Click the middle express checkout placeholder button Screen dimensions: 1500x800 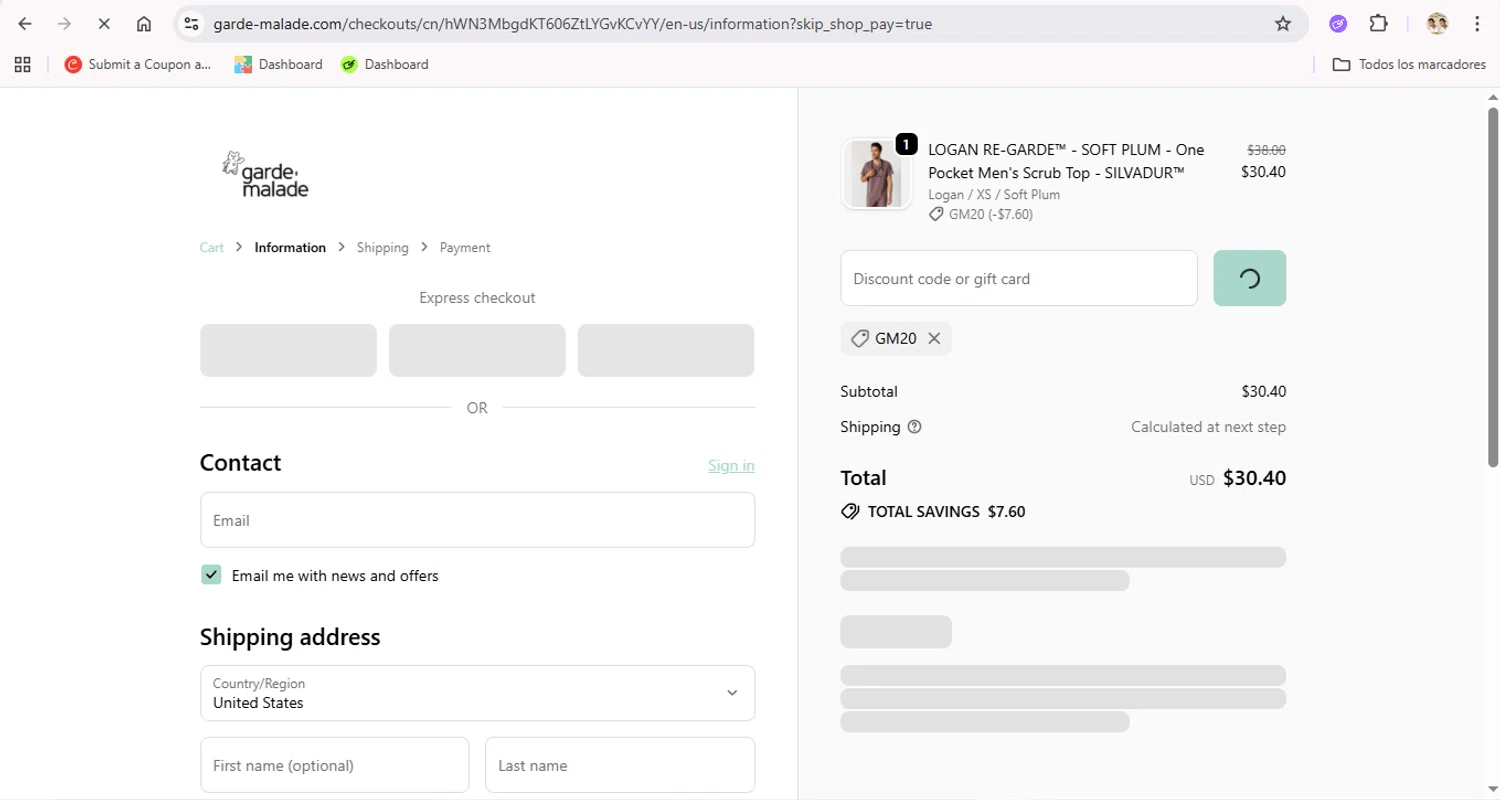click(x=477, y=350)
